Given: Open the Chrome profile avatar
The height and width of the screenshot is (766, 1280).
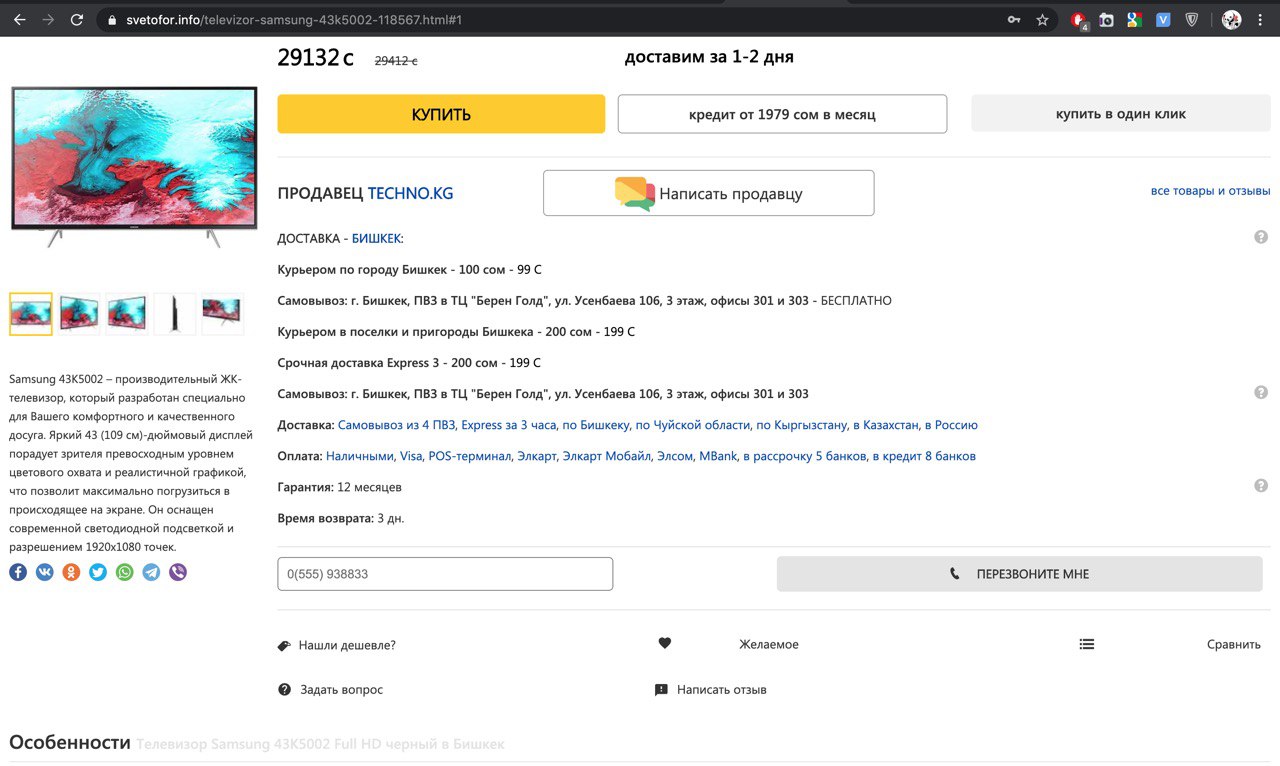Looking at the screenshot, I should point(1232,20).
